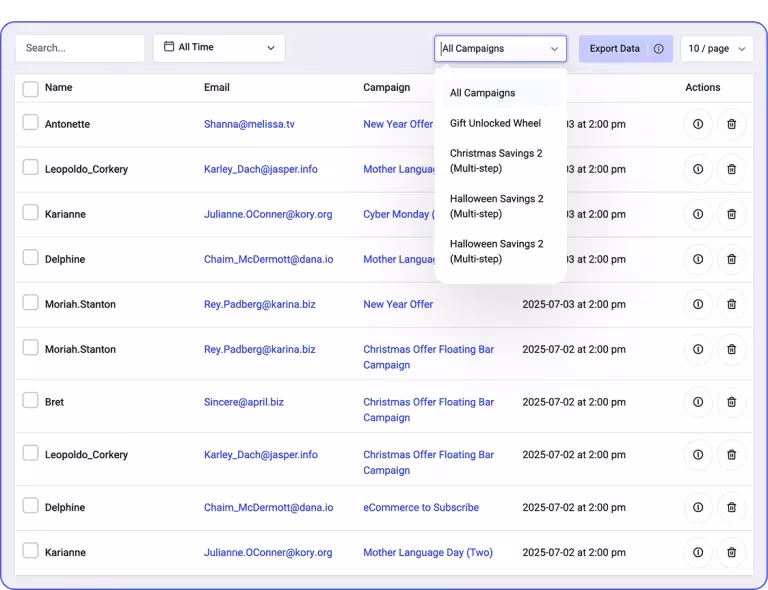Tick Delphine's eCommerce to Subscribe row checkbox
The image size is (768, 590).
point(30,506)
